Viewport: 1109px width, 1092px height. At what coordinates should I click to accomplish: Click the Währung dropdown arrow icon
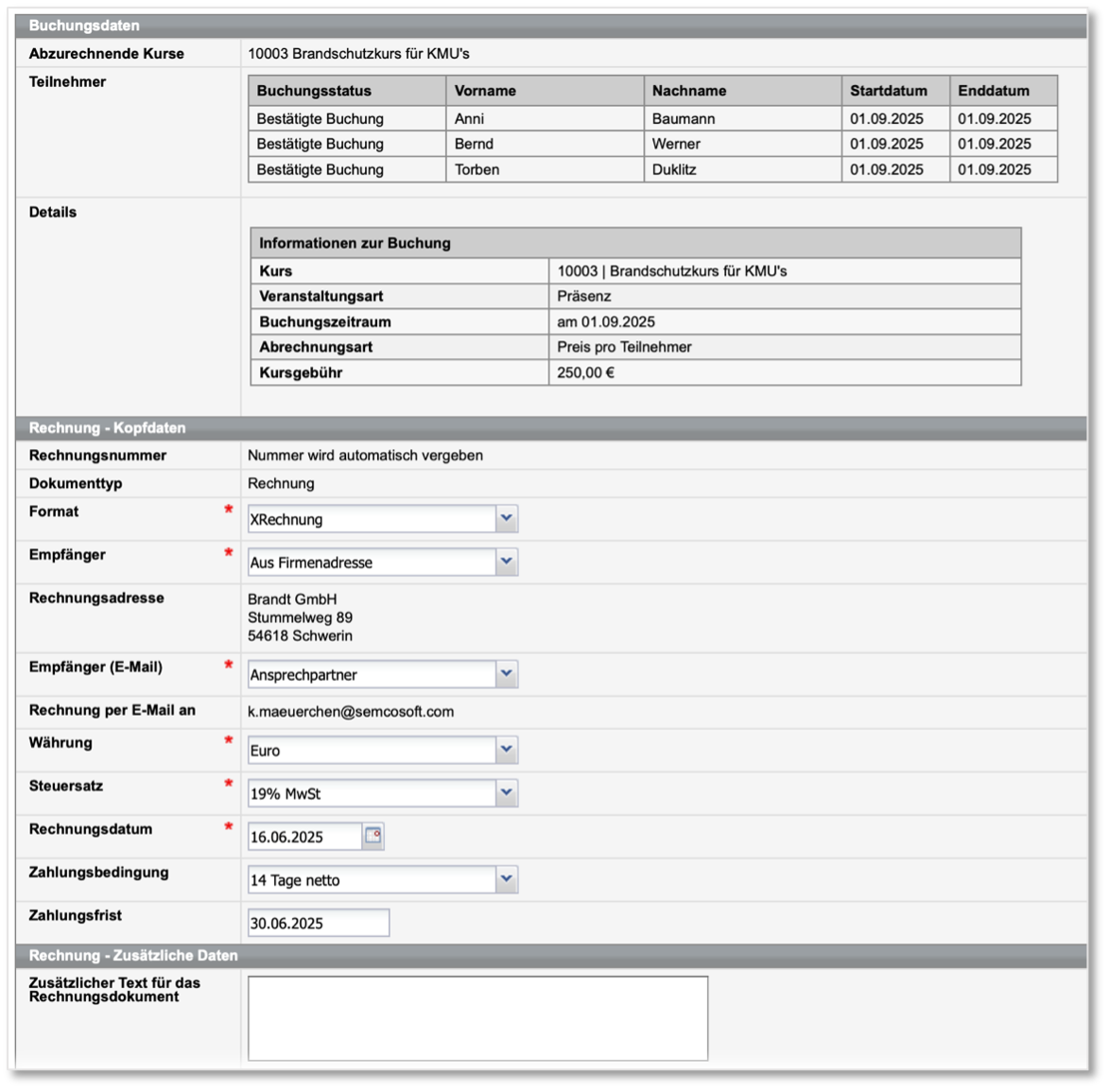point(507,747)
